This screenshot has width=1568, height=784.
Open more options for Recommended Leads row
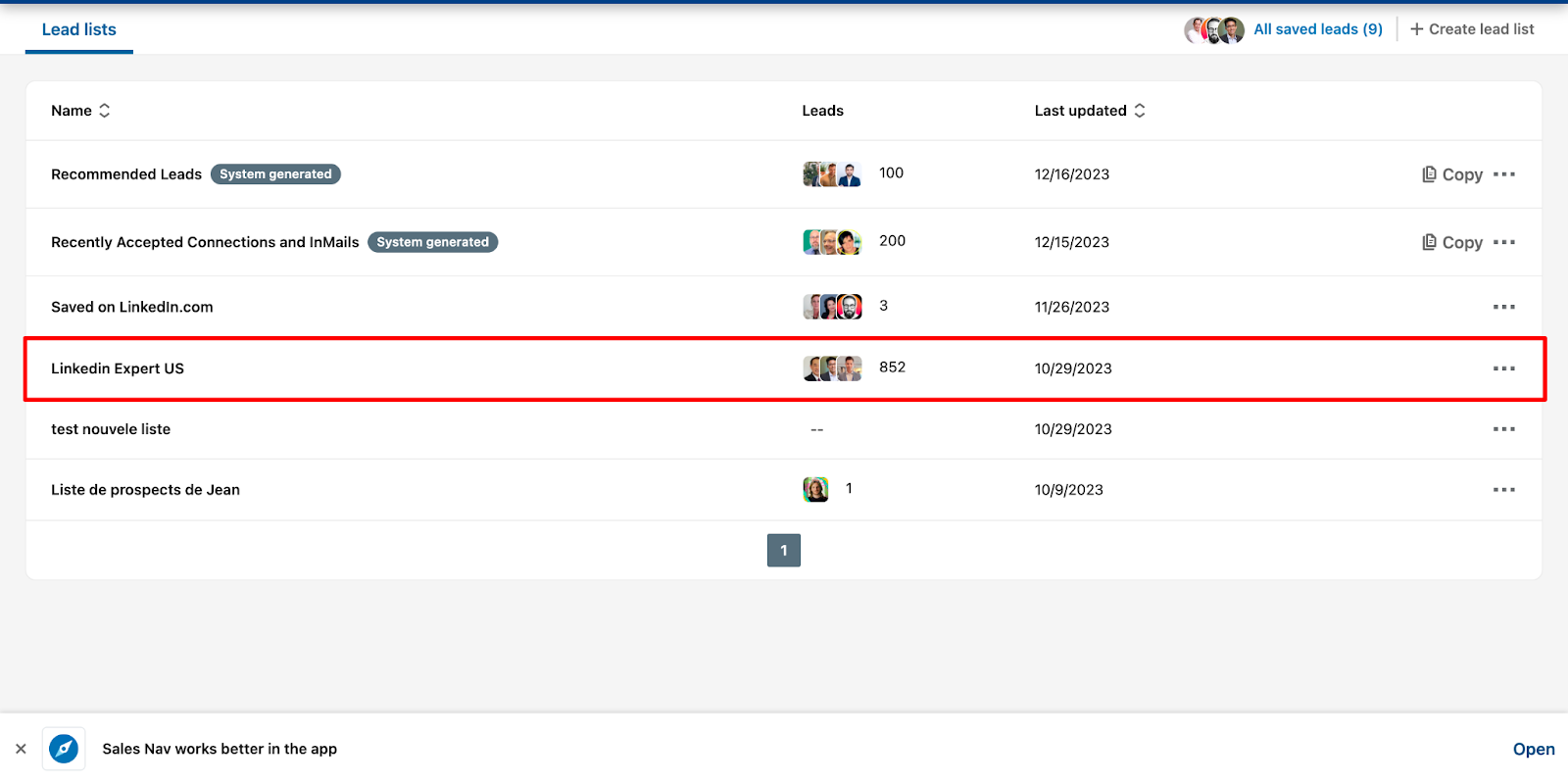1504,174
